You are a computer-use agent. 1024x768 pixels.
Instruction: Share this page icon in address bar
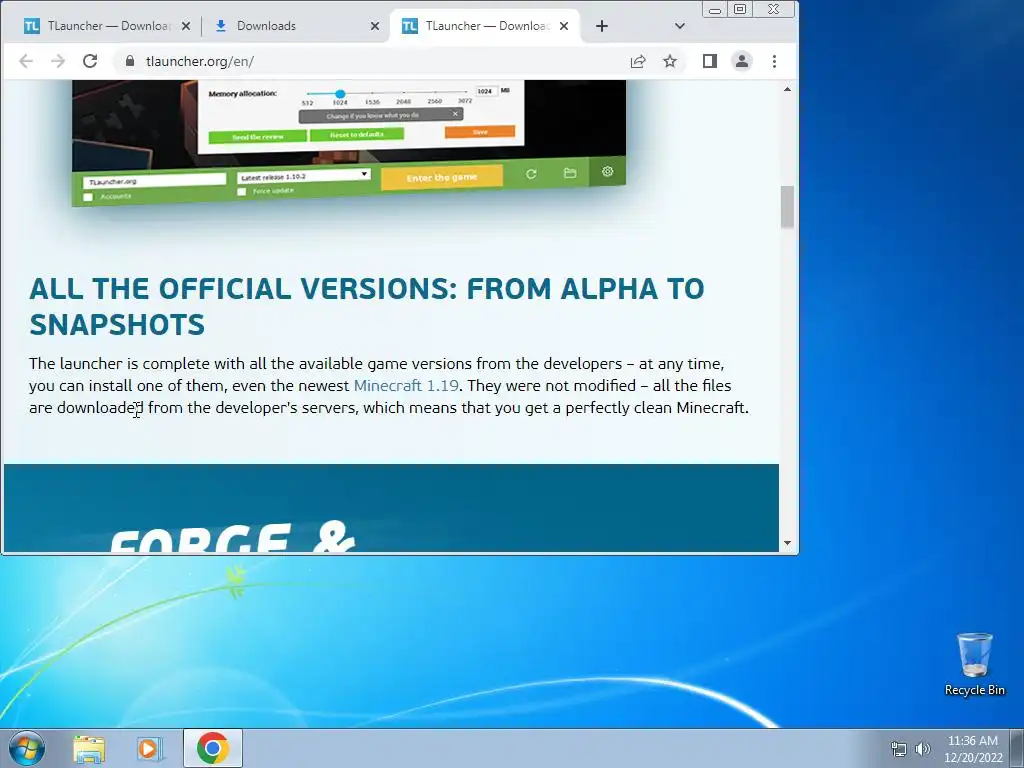click(638, 61)
